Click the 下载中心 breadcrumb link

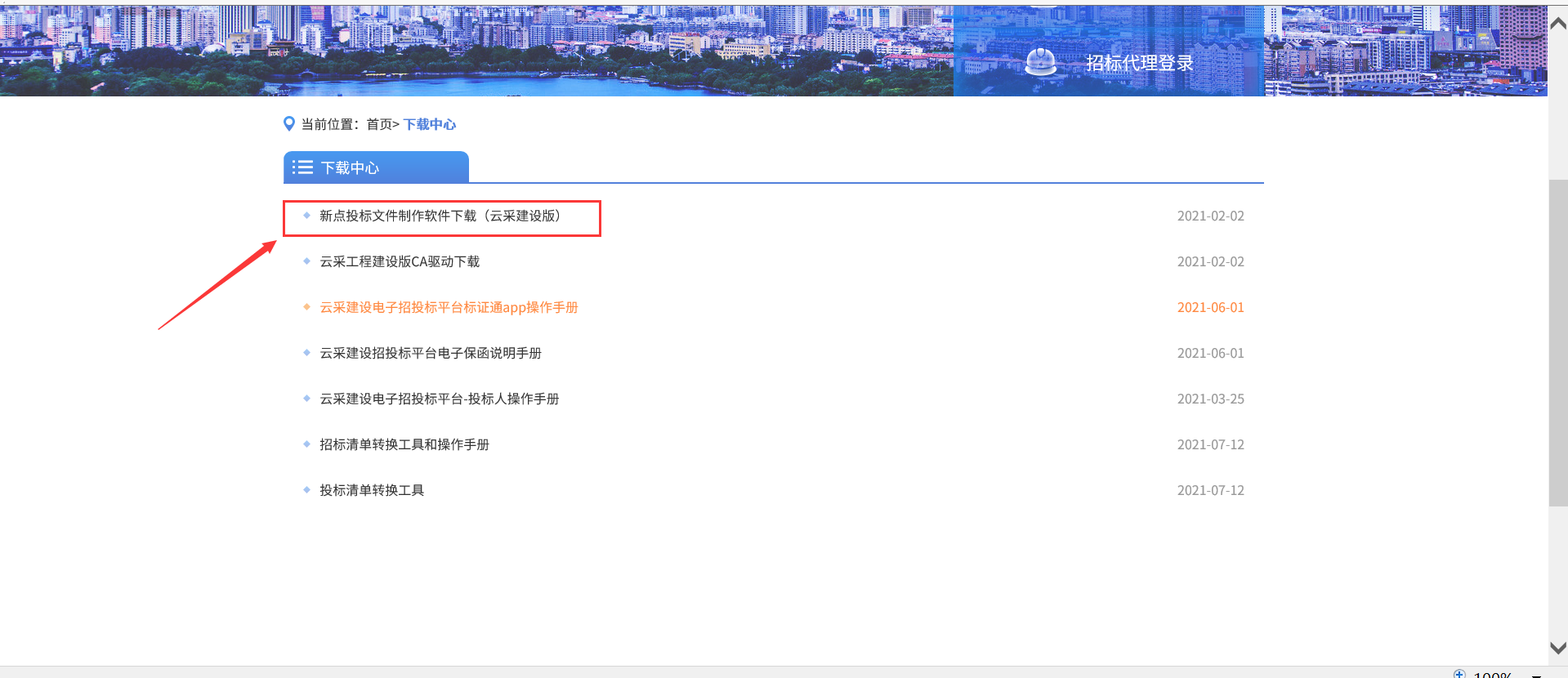point(430,124)
